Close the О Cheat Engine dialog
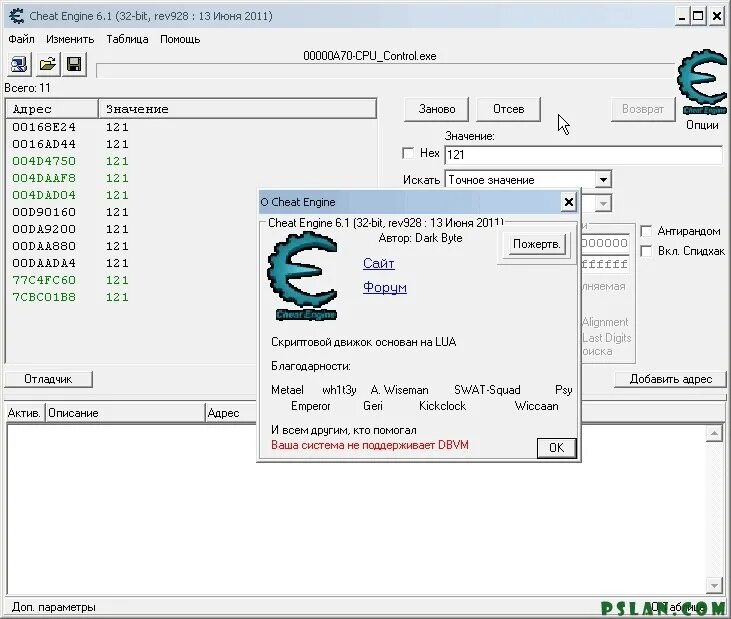Viewport: 731px width, 619px height. (x=569, y=202)
